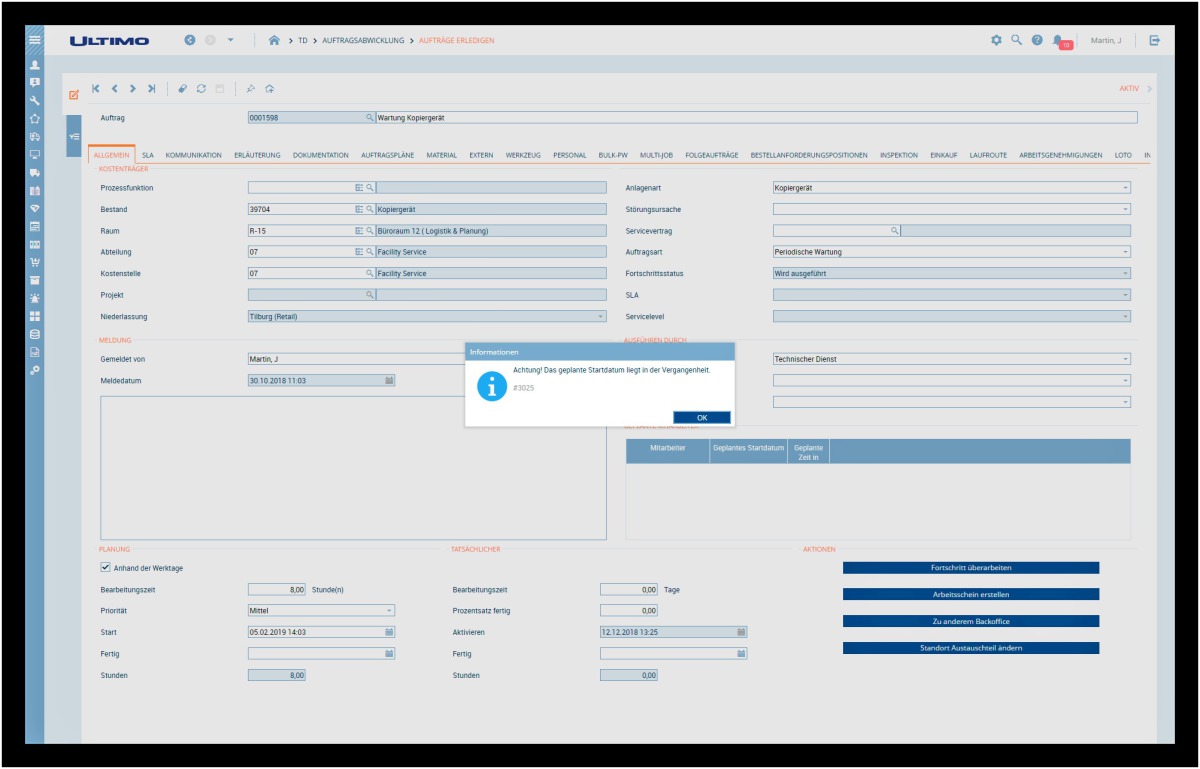Open the Auftragsart dropdown

pos(1125,252)
